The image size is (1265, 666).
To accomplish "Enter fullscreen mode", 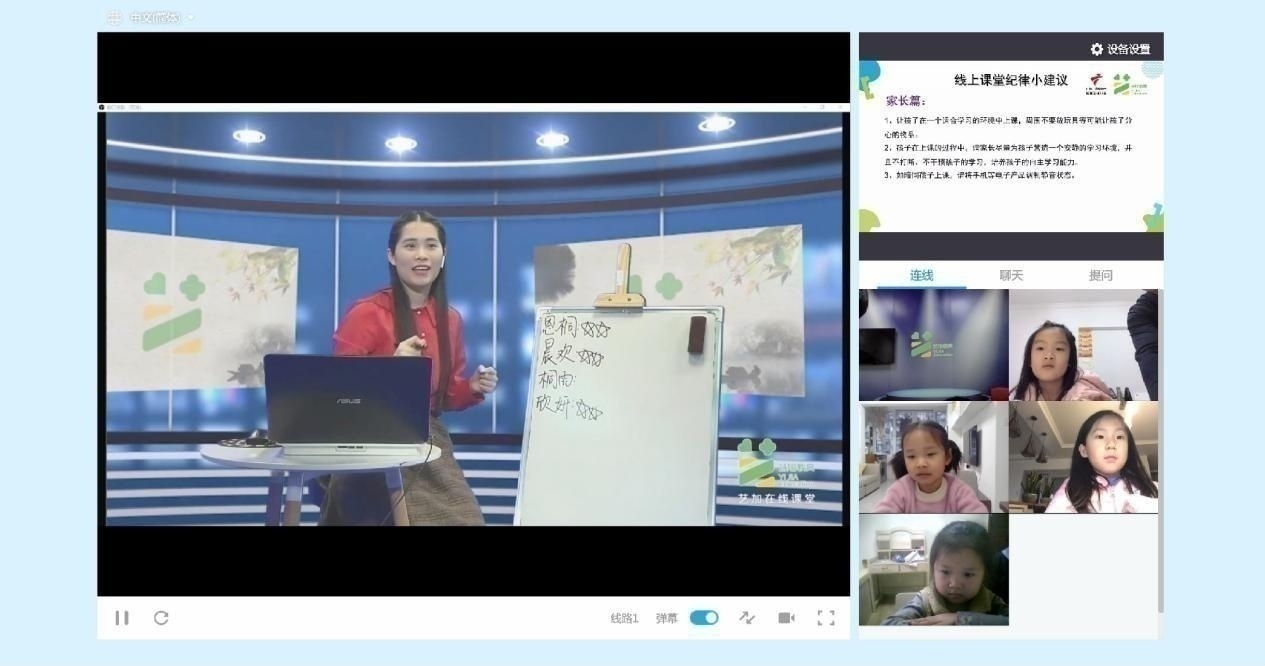I will pos(826,618).
